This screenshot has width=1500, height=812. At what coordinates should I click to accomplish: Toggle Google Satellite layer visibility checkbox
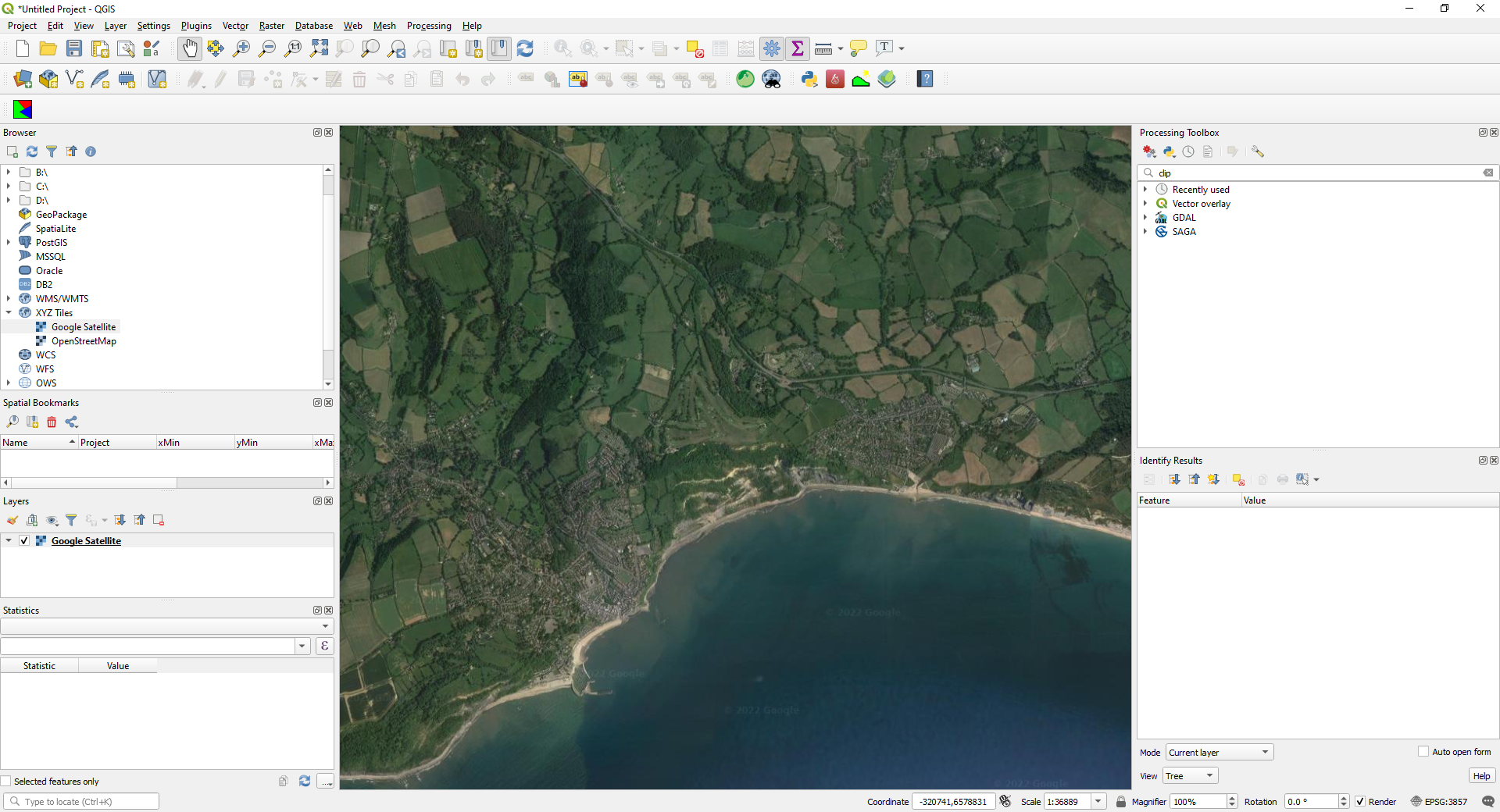(24, 540)
